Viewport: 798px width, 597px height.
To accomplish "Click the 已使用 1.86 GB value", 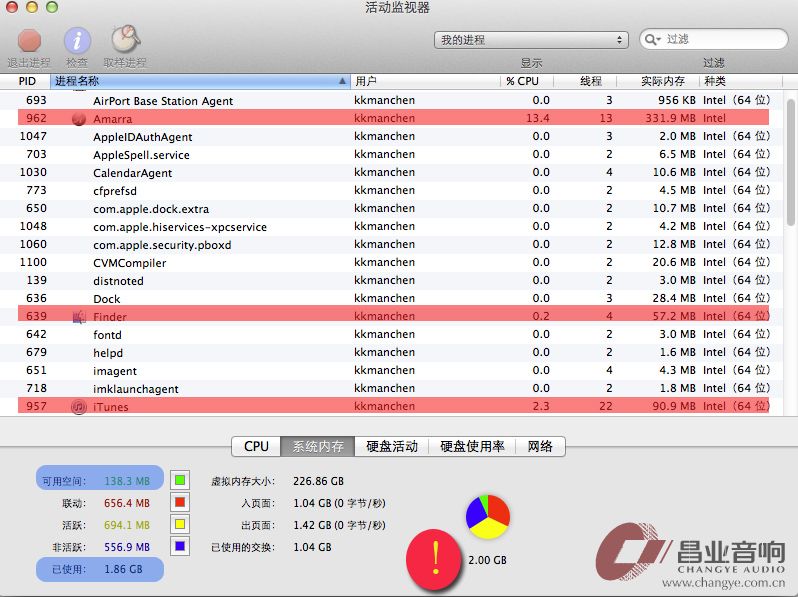I will pos(123,569).
